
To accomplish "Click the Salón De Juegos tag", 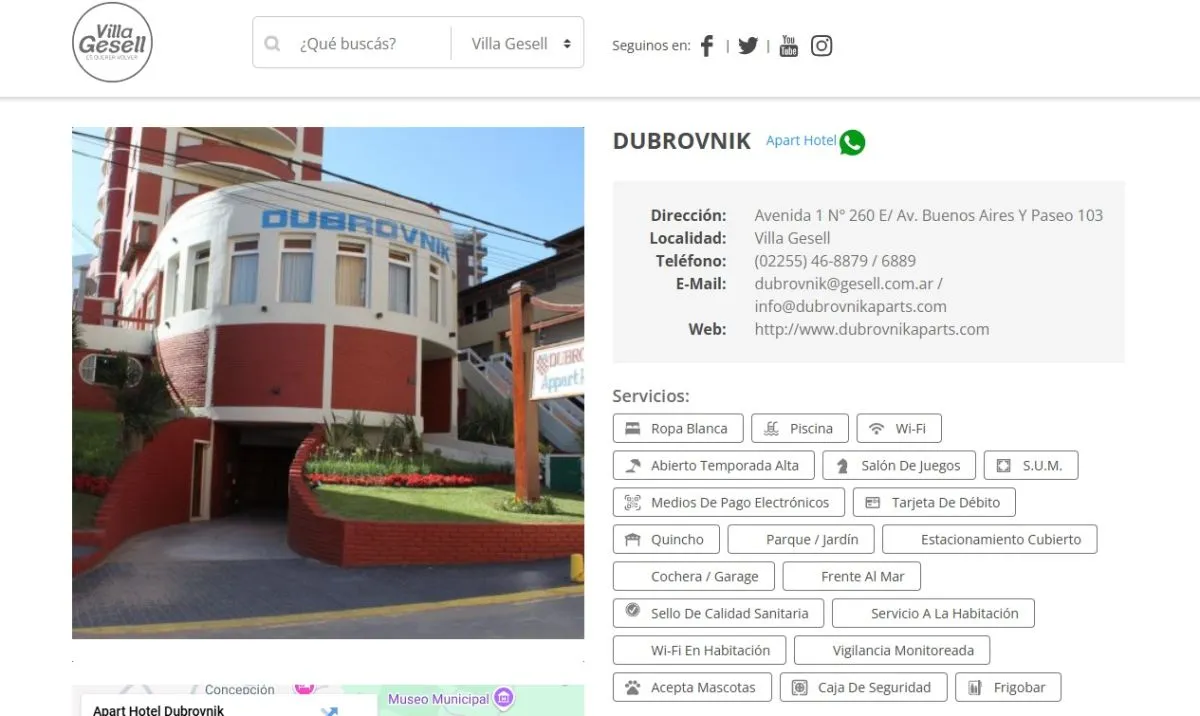I will [x=898, y=466].
